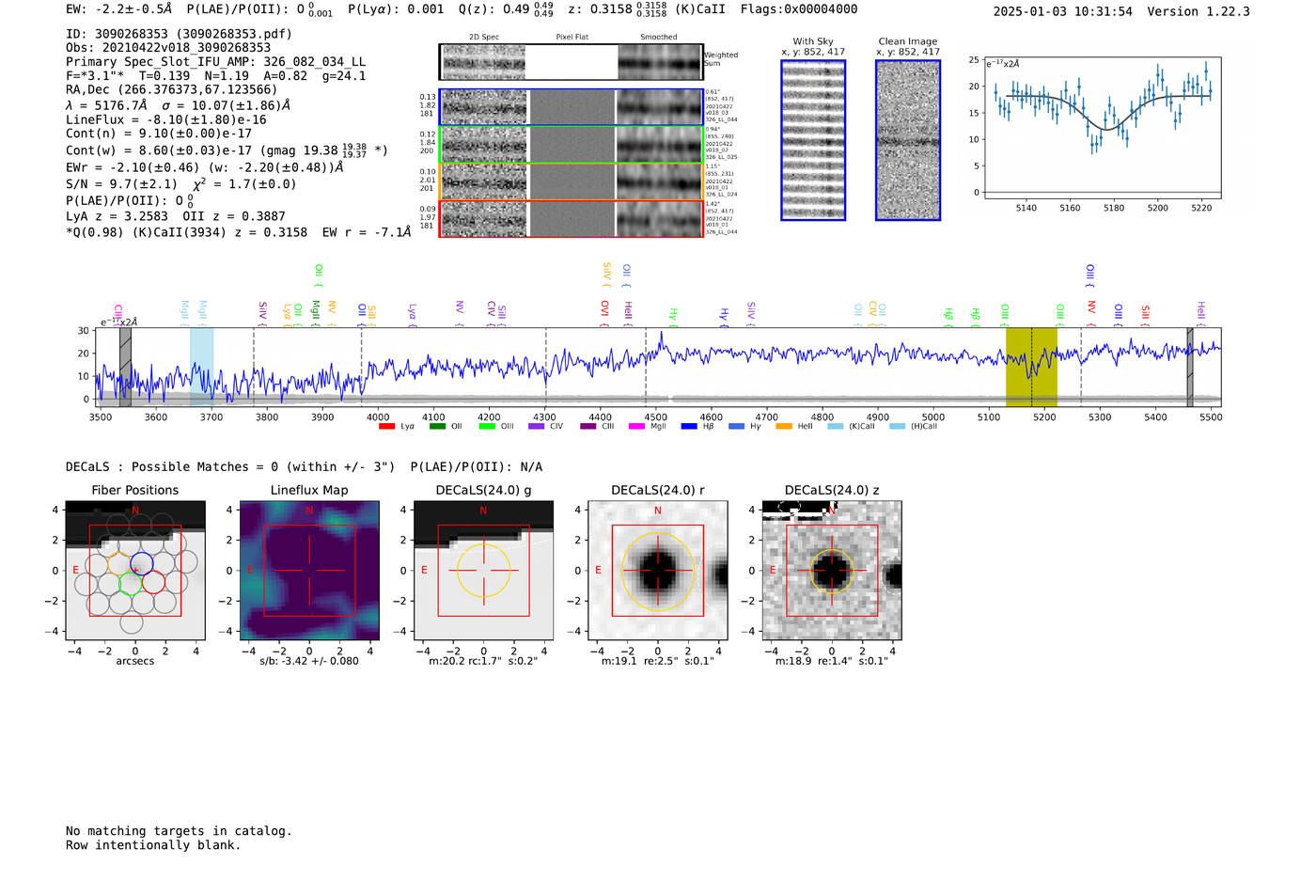Select the purple CIV legend swatch

(x=537, y=426)
